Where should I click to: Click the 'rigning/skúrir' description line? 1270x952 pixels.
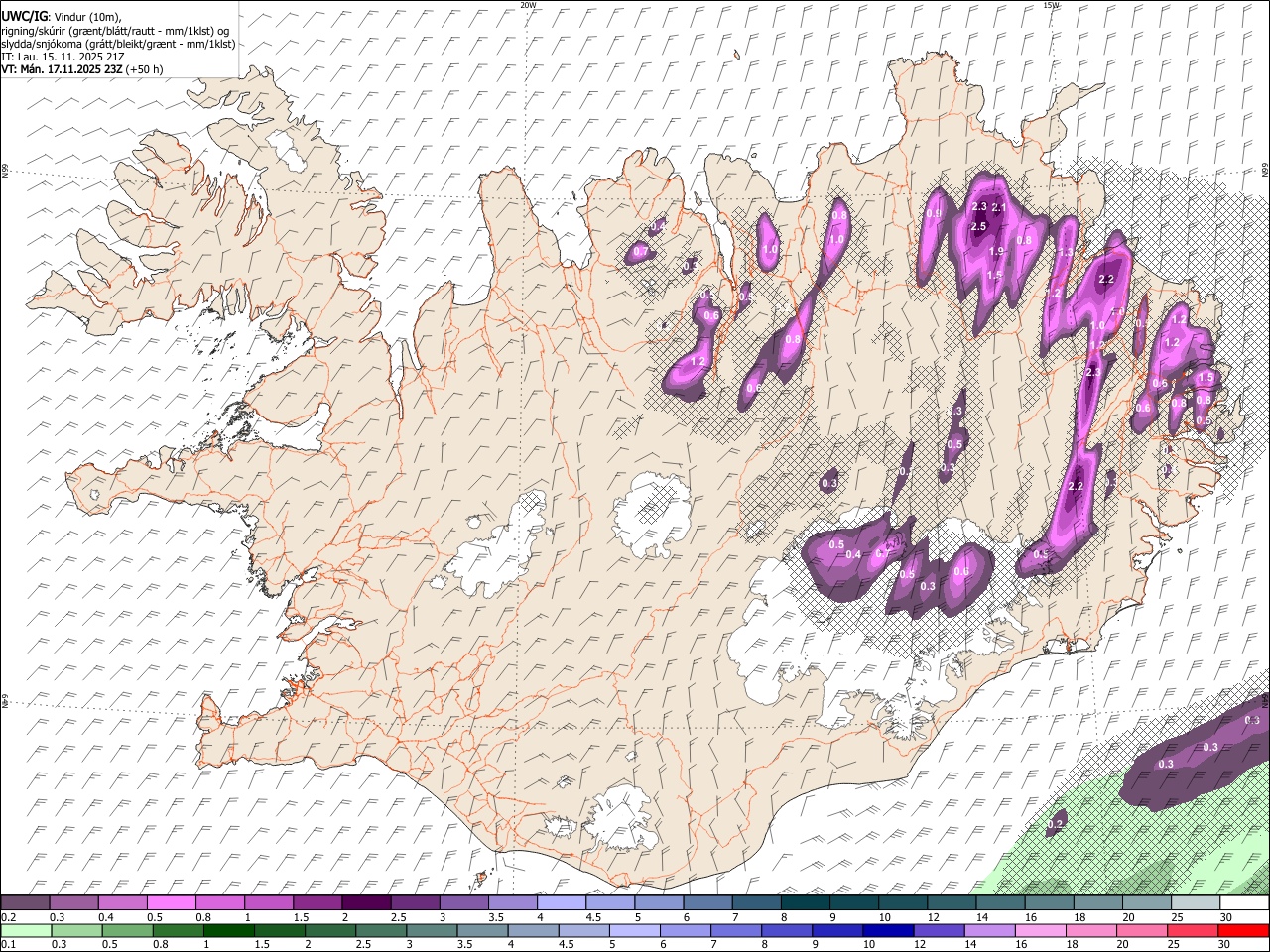[115, 31]
